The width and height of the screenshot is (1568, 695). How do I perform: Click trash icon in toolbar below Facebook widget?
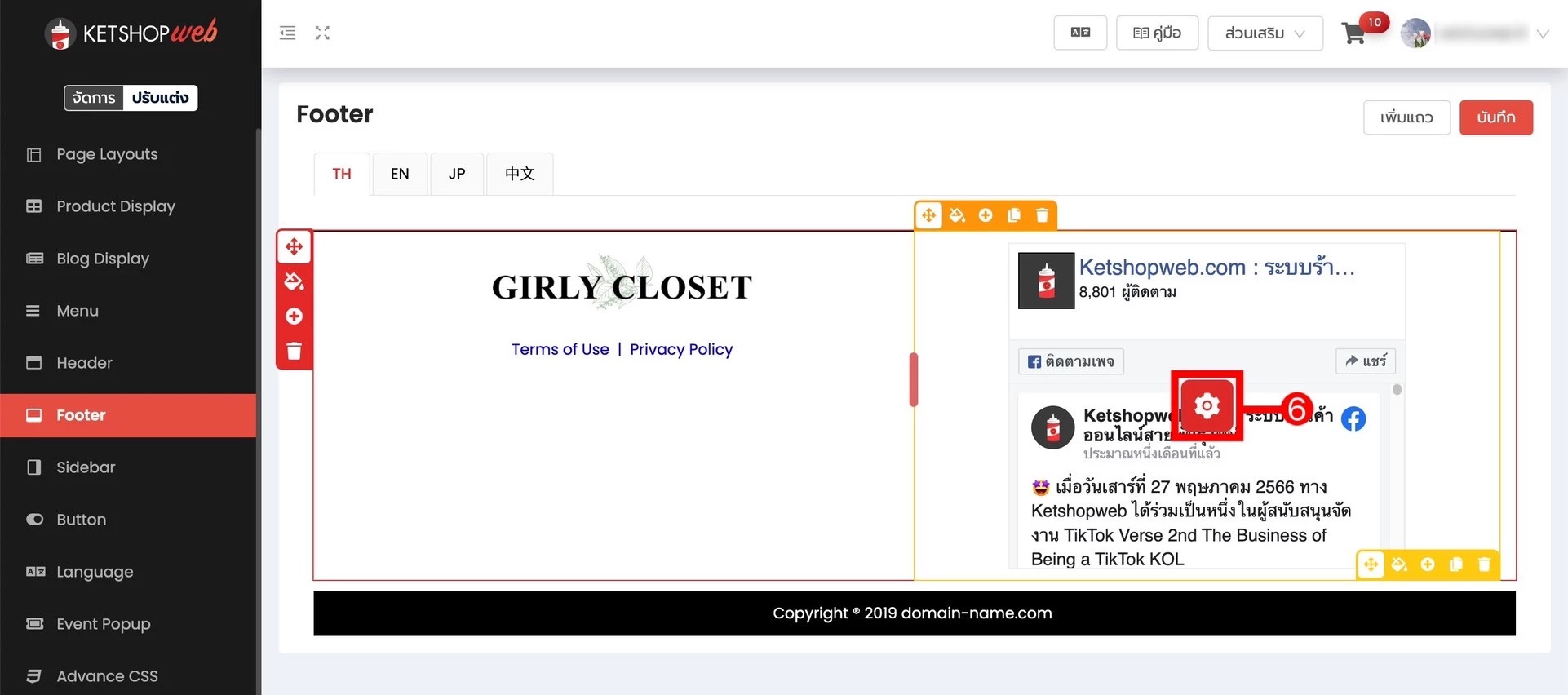tap(1485, 564)
